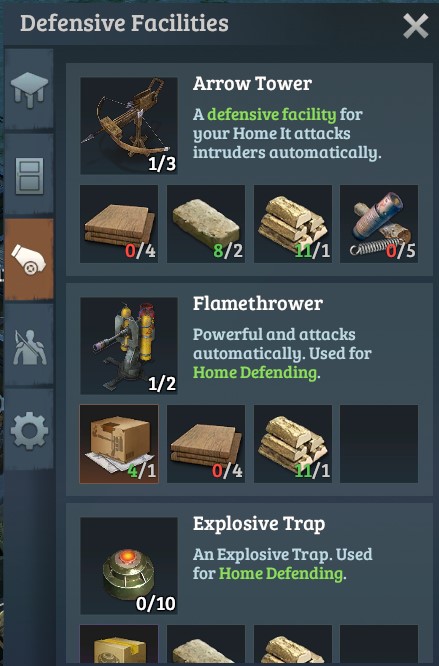Screen dimensions: 439x666
Task: Select the scrap parts material showing 0/5
Action: (x=379, y=223)
